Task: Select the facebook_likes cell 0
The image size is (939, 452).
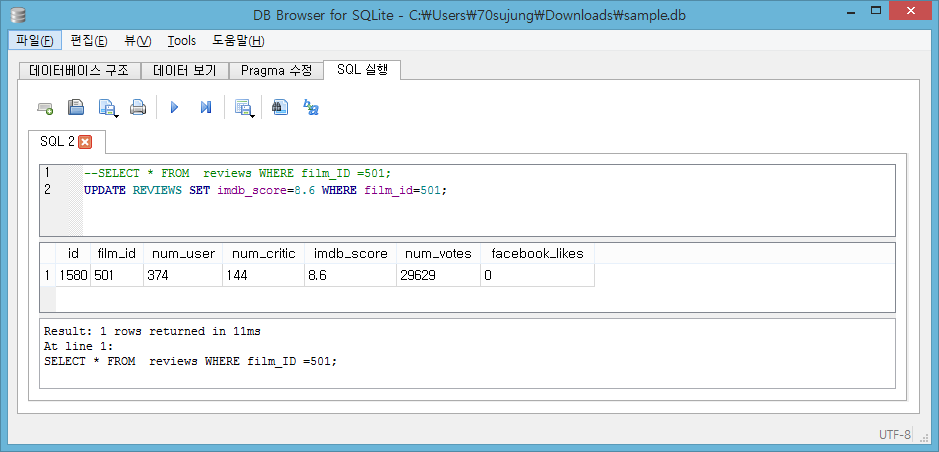Action: (x=537, y=275)
